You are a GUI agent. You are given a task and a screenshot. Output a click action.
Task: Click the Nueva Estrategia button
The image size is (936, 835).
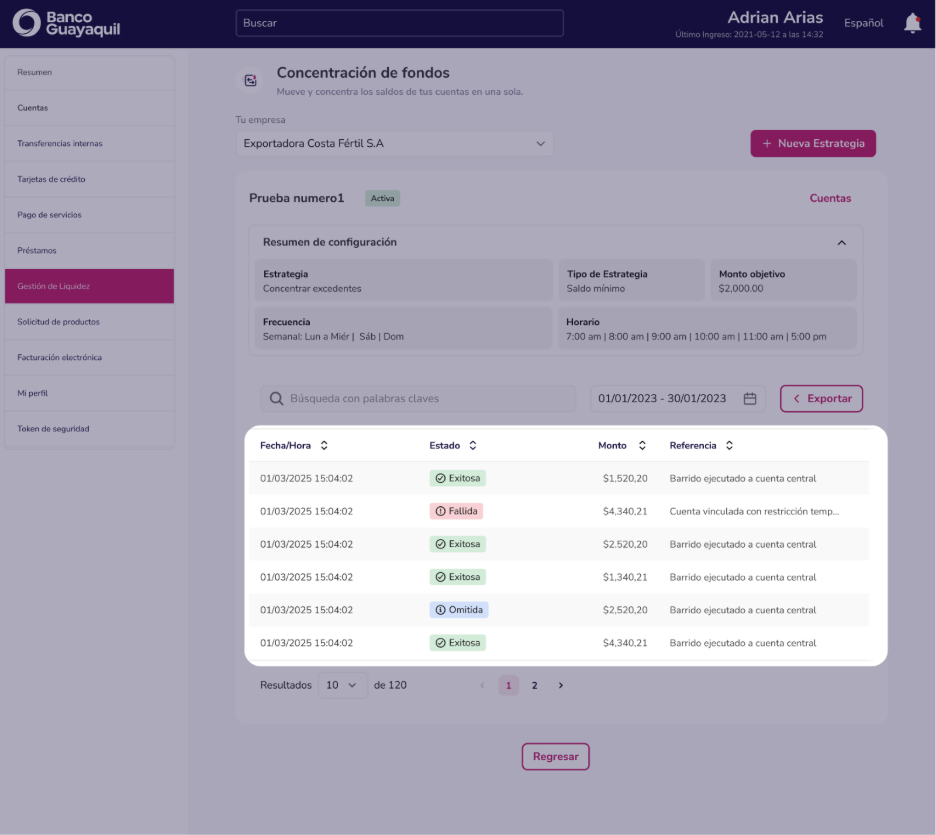[813, 143]
